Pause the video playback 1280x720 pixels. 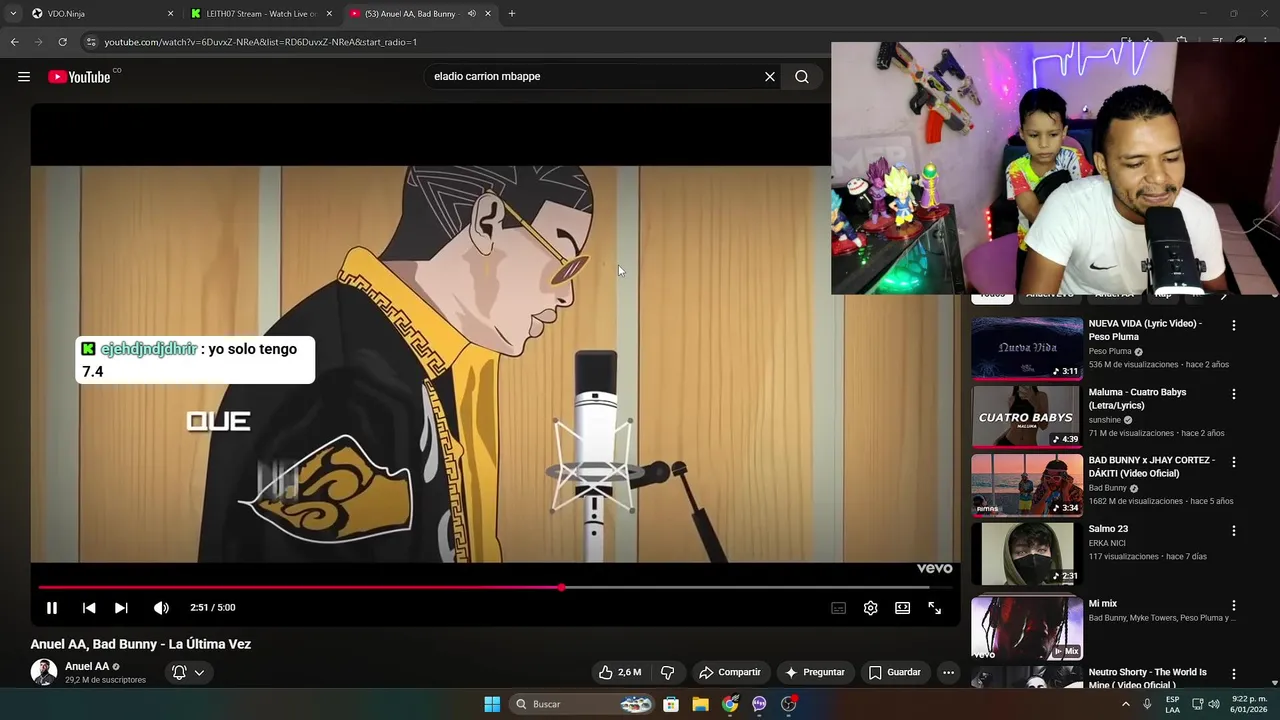tap(52, 608)
